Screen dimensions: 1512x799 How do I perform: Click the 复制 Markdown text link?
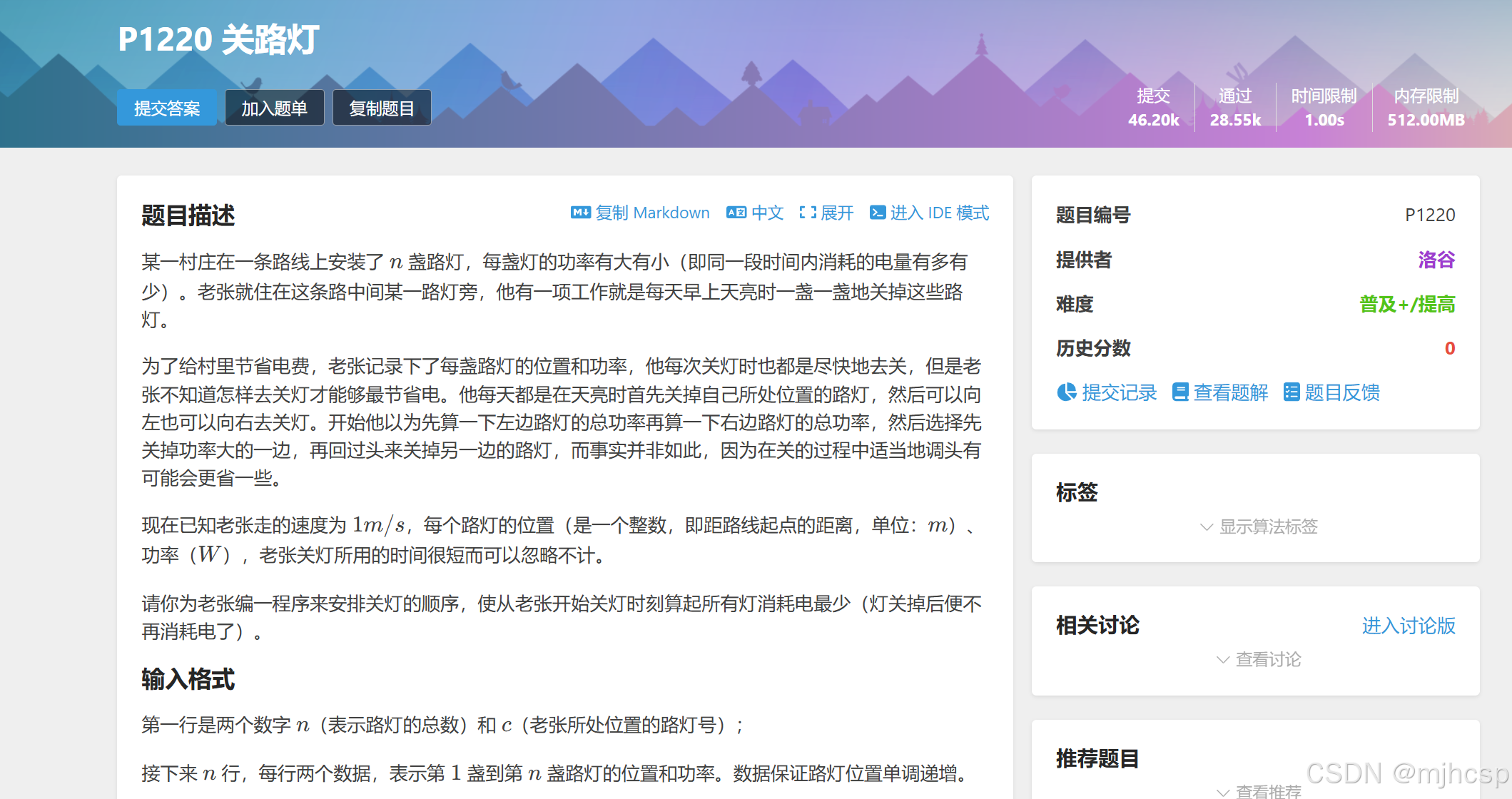(652, 213)
